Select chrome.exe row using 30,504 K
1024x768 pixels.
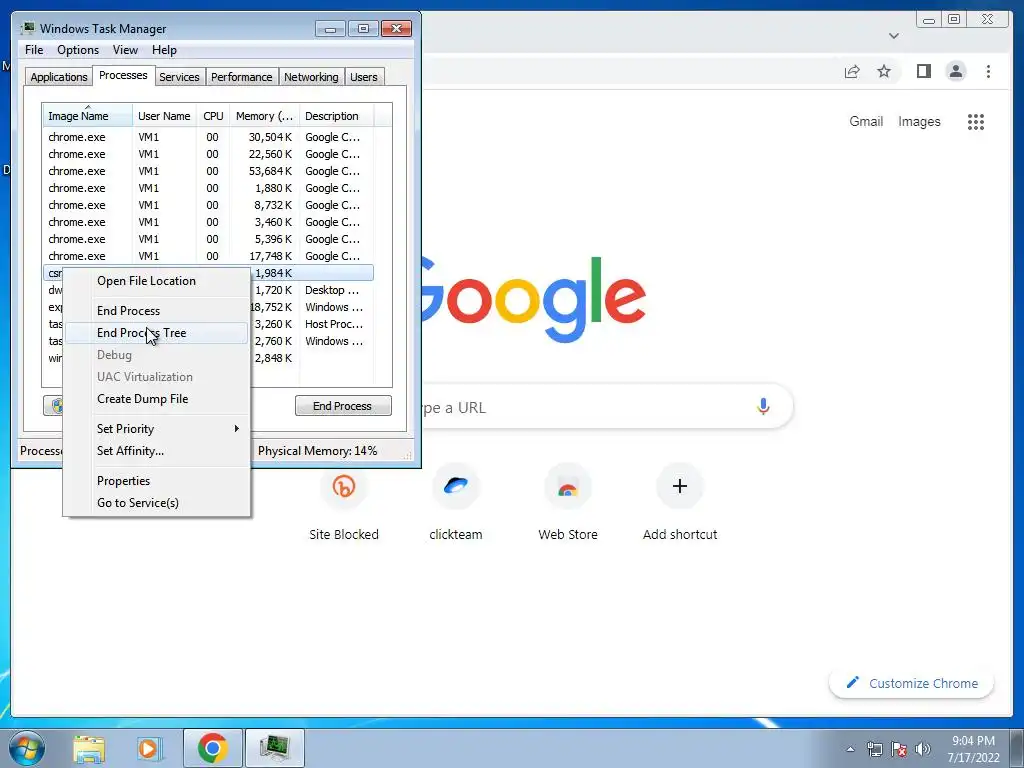208,137
